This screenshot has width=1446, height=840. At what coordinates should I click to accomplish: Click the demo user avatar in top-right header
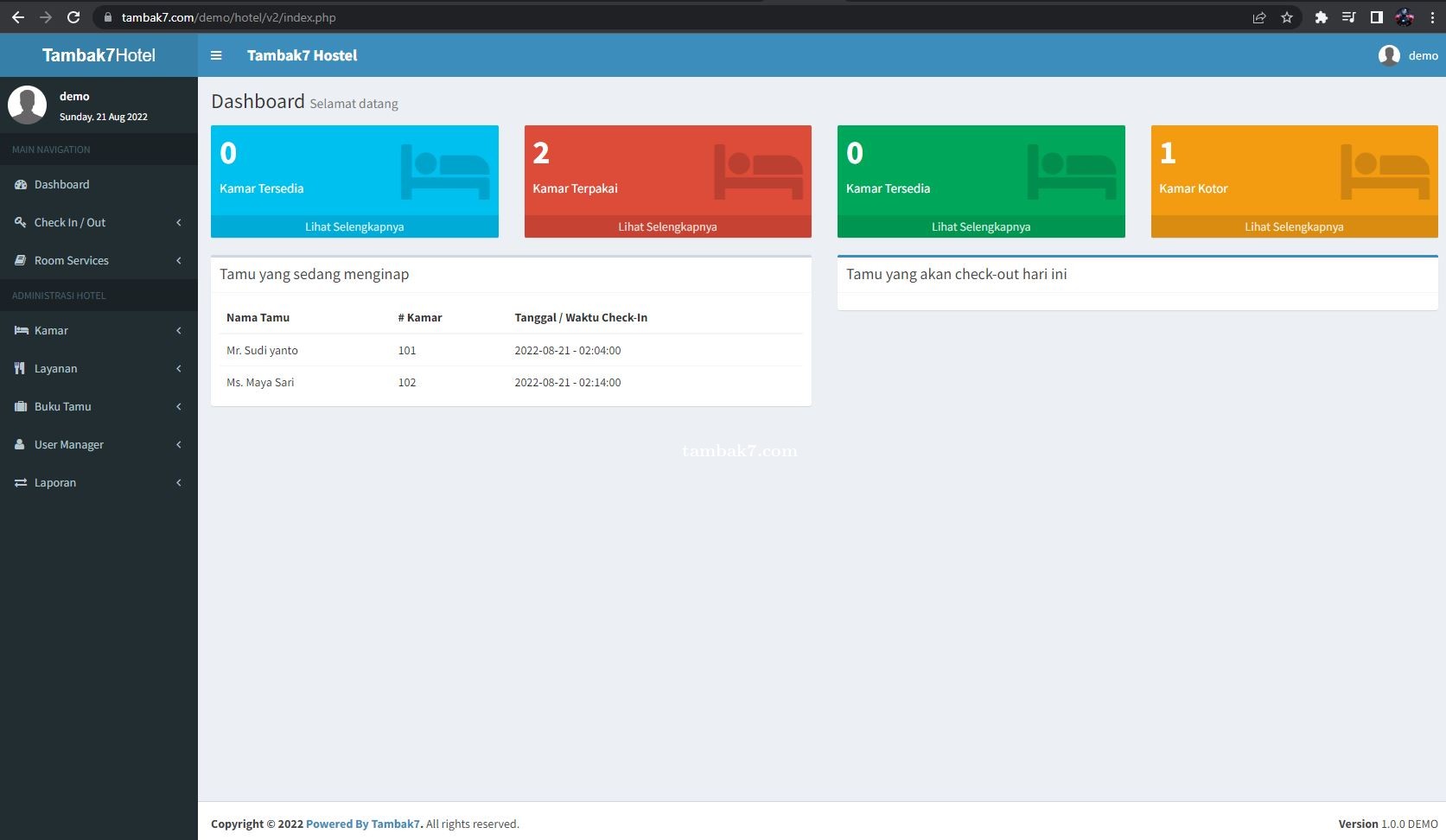click(1389, 55)
